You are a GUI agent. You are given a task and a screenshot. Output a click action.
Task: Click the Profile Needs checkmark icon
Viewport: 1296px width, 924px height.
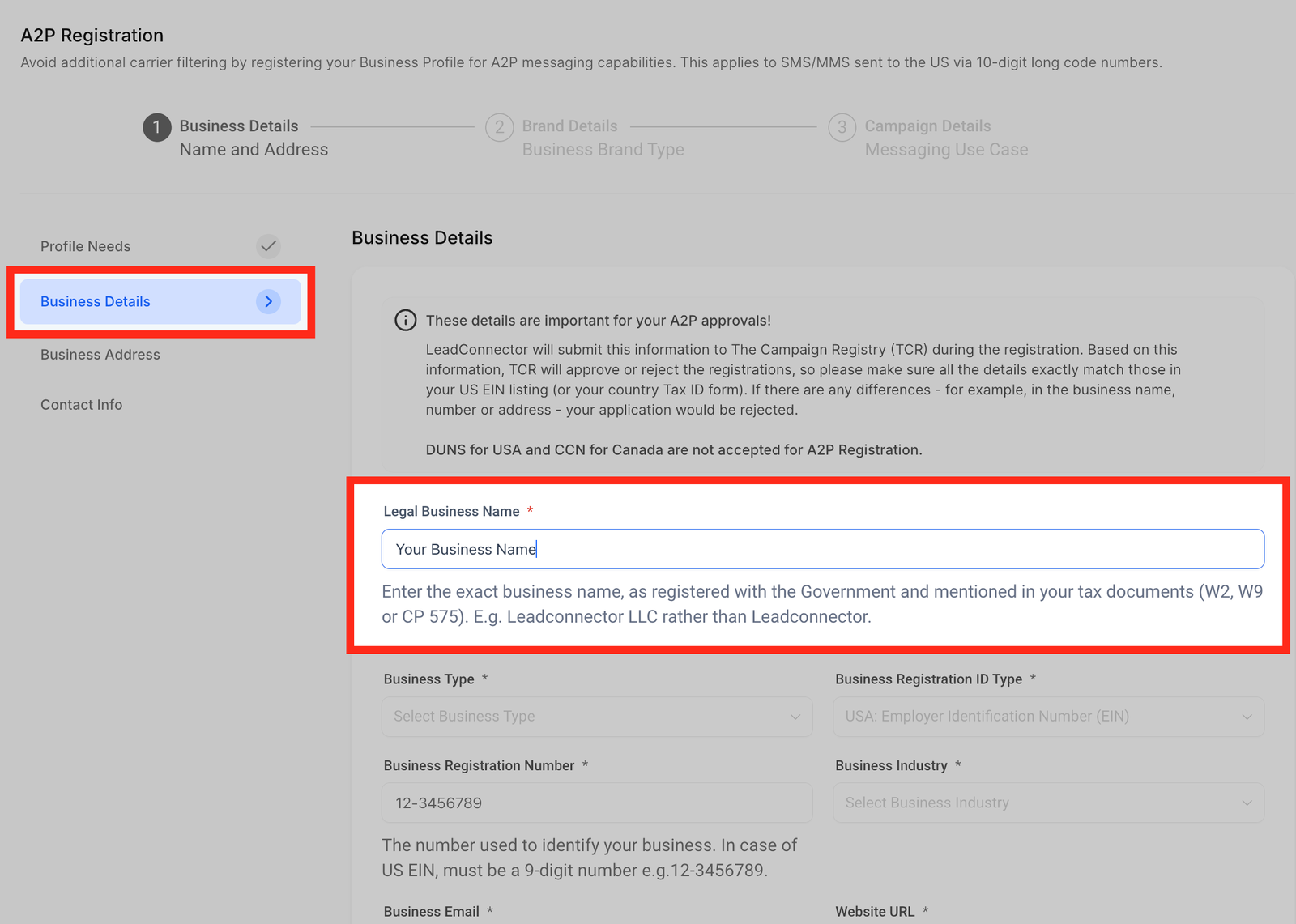268,245
